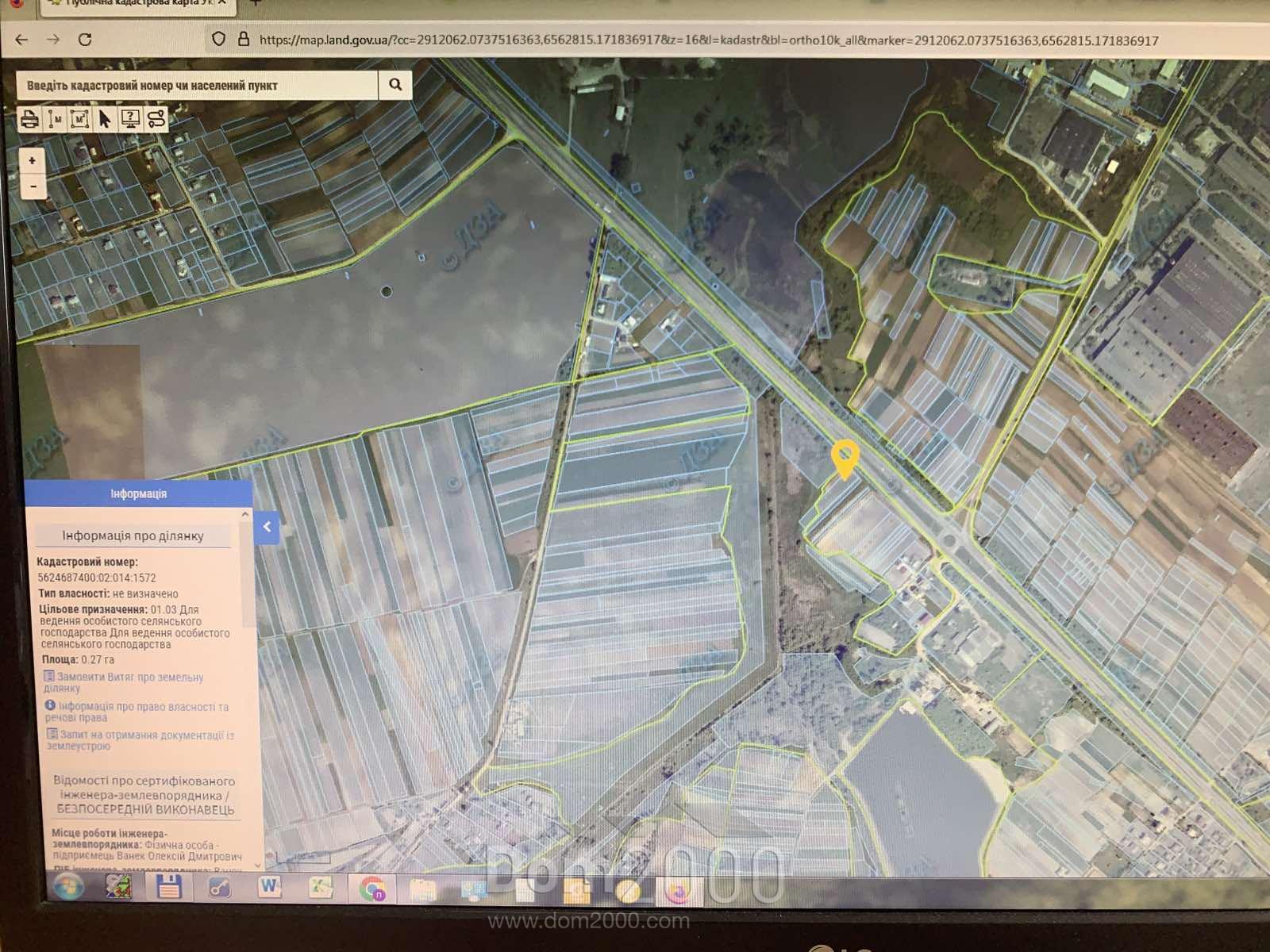Select the area measurement tool
The height and width of the screenshot is (952, 1270).
[79, 120]
